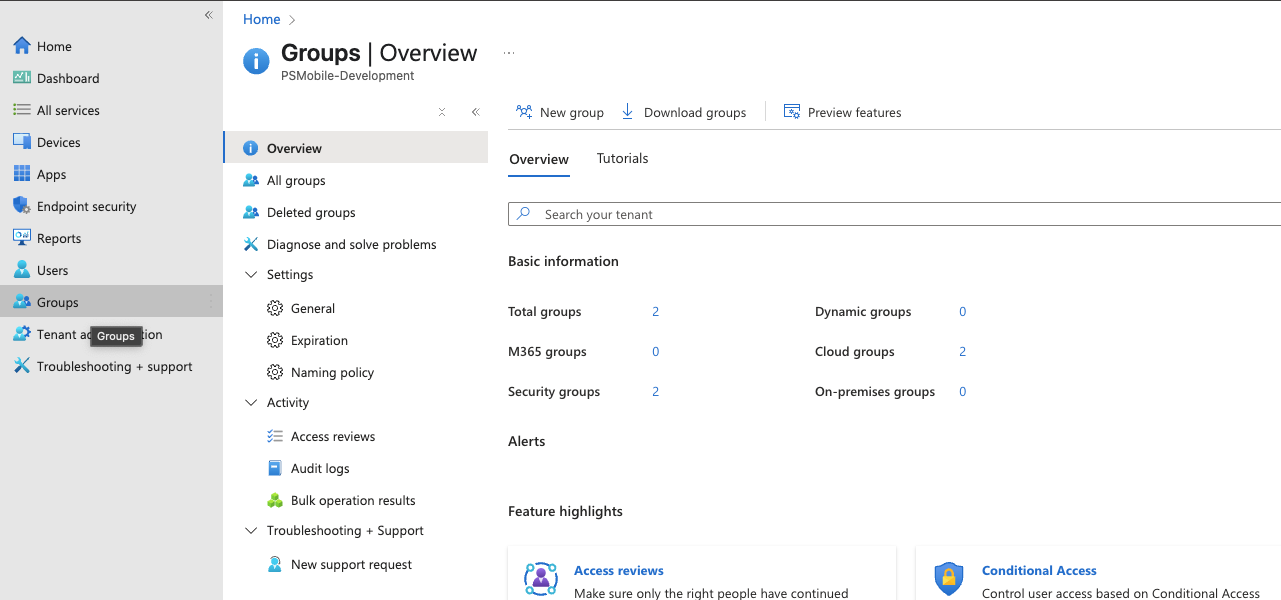Screen dimensions: 1281x600
Task: Click the Dashboard chart icon
Action: click(x=21, y=78)
